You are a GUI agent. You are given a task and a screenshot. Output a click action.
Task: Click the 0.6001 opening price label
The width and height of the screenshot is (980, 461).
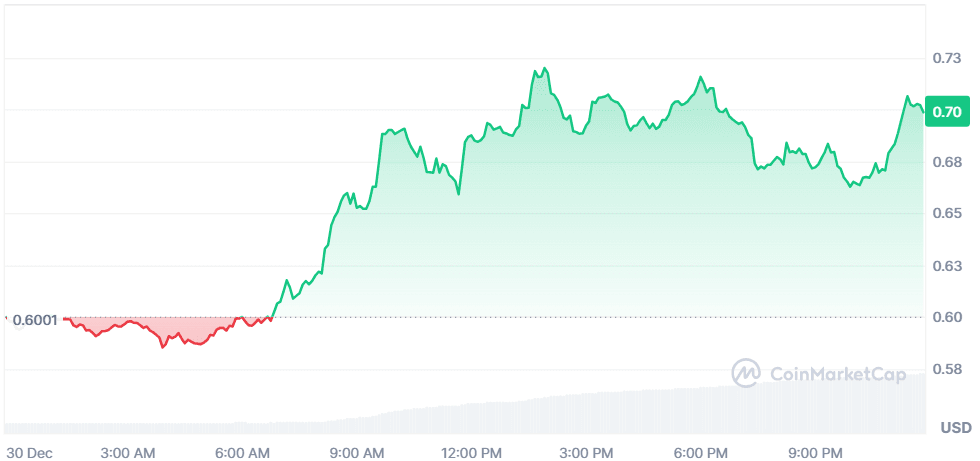tap(35, 320)
